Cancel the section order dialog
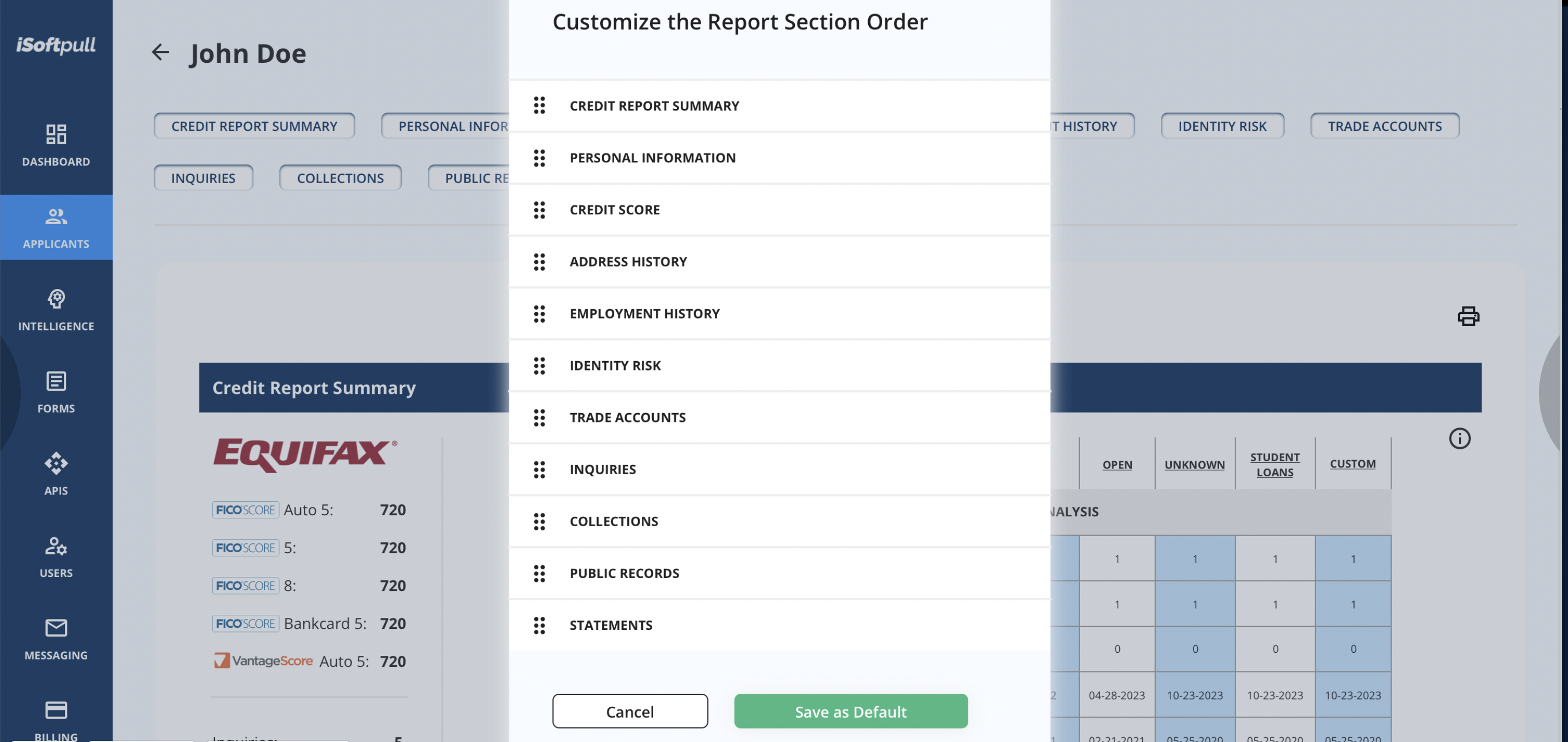 (x=629, y=710)
